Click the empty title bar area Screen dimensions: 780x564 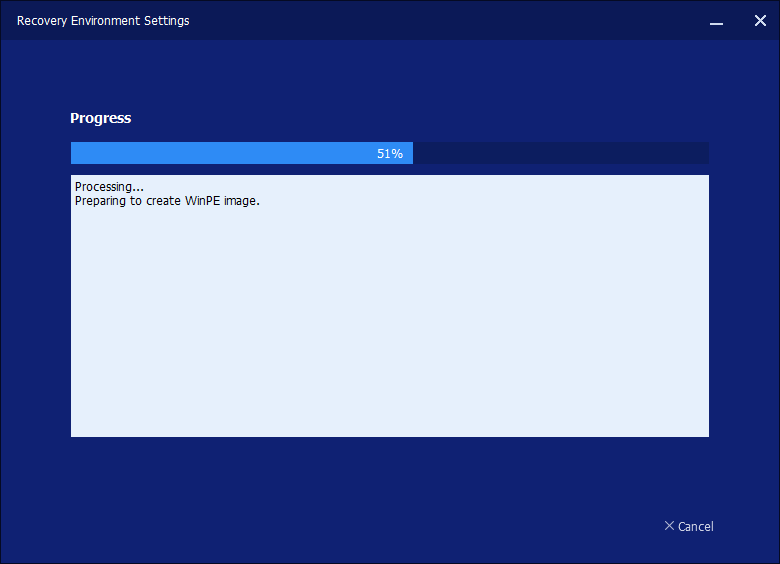pos(450,21)
